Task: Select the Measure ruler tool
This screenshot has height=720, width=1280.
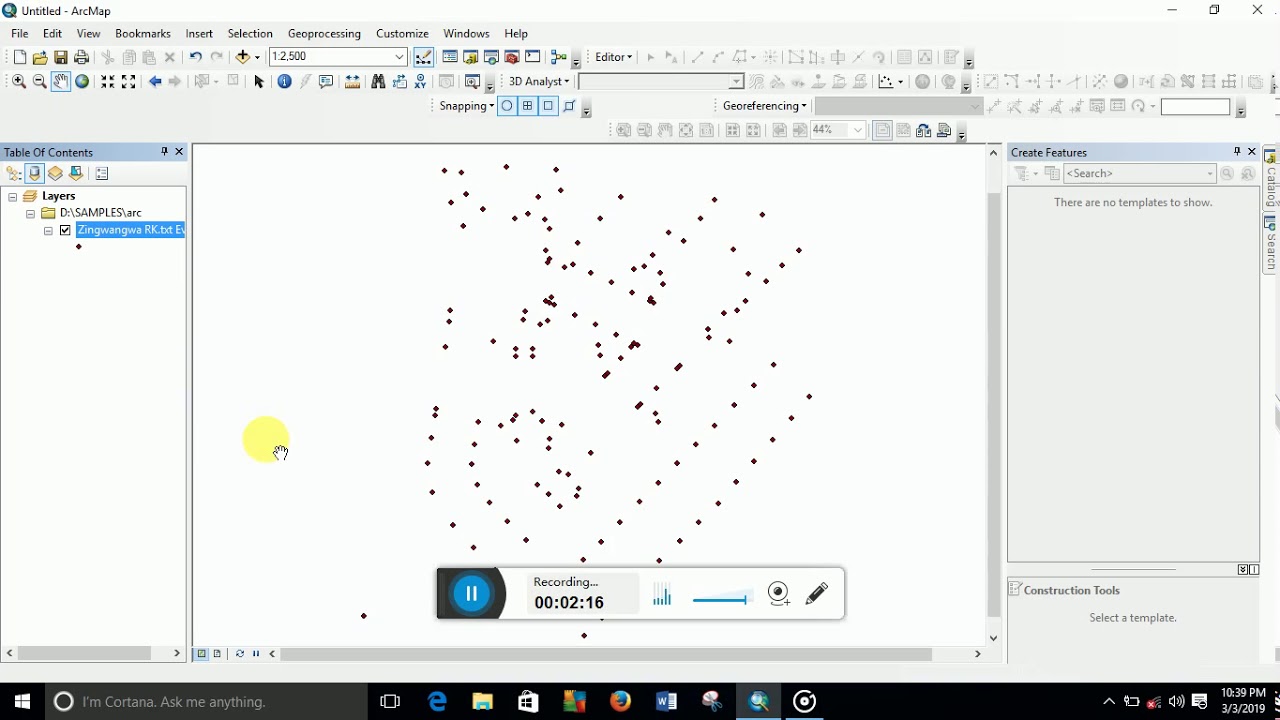Action: 353,82
